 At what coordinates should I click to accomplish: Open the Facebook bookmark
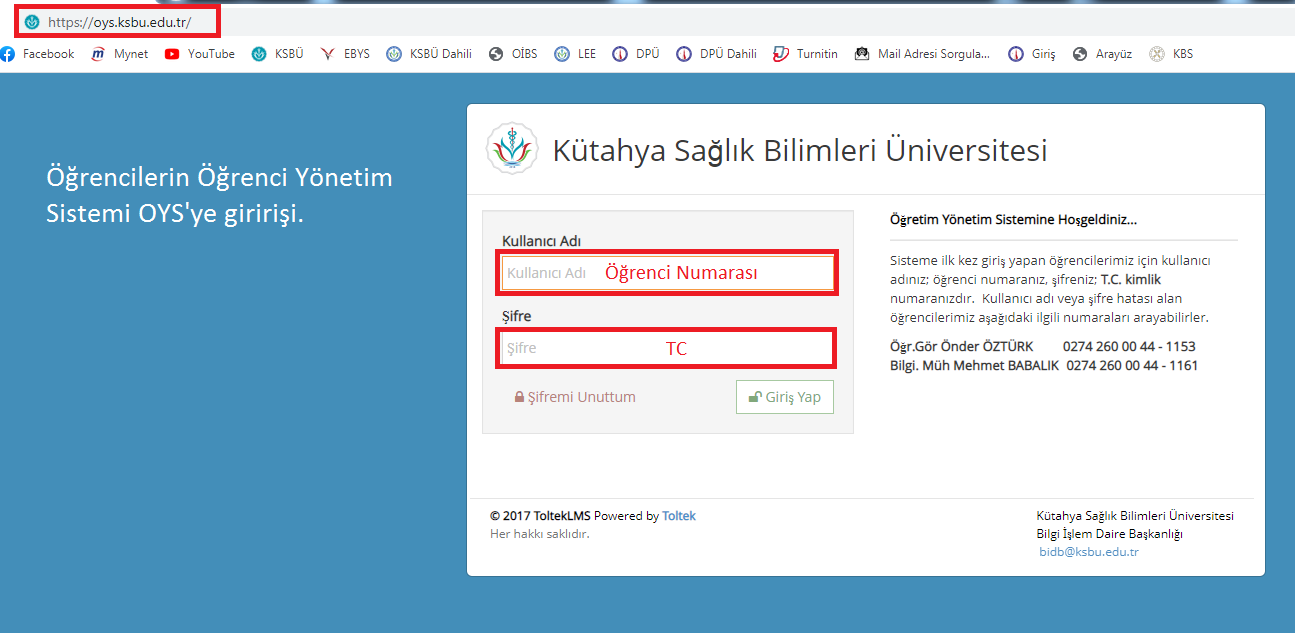click(x=38, y=54)
